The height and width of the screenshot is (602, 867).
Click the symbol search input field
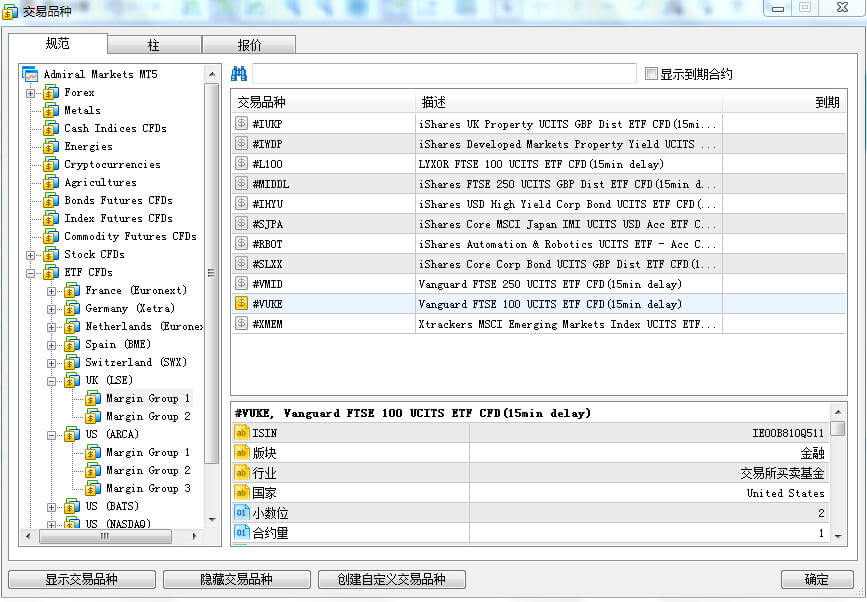click(x=445, y=74)
